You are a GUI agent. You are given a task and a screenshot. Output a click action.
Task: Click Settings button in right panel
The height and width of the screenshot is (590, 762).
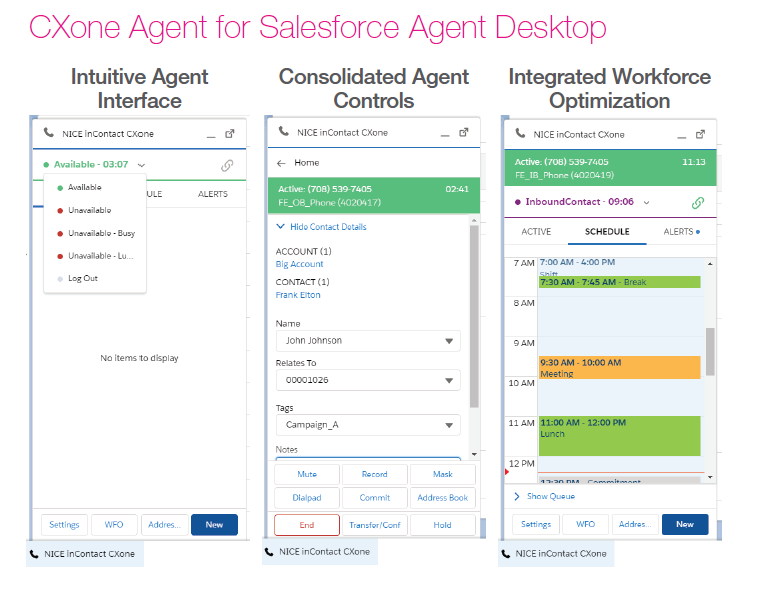point(536,524)
